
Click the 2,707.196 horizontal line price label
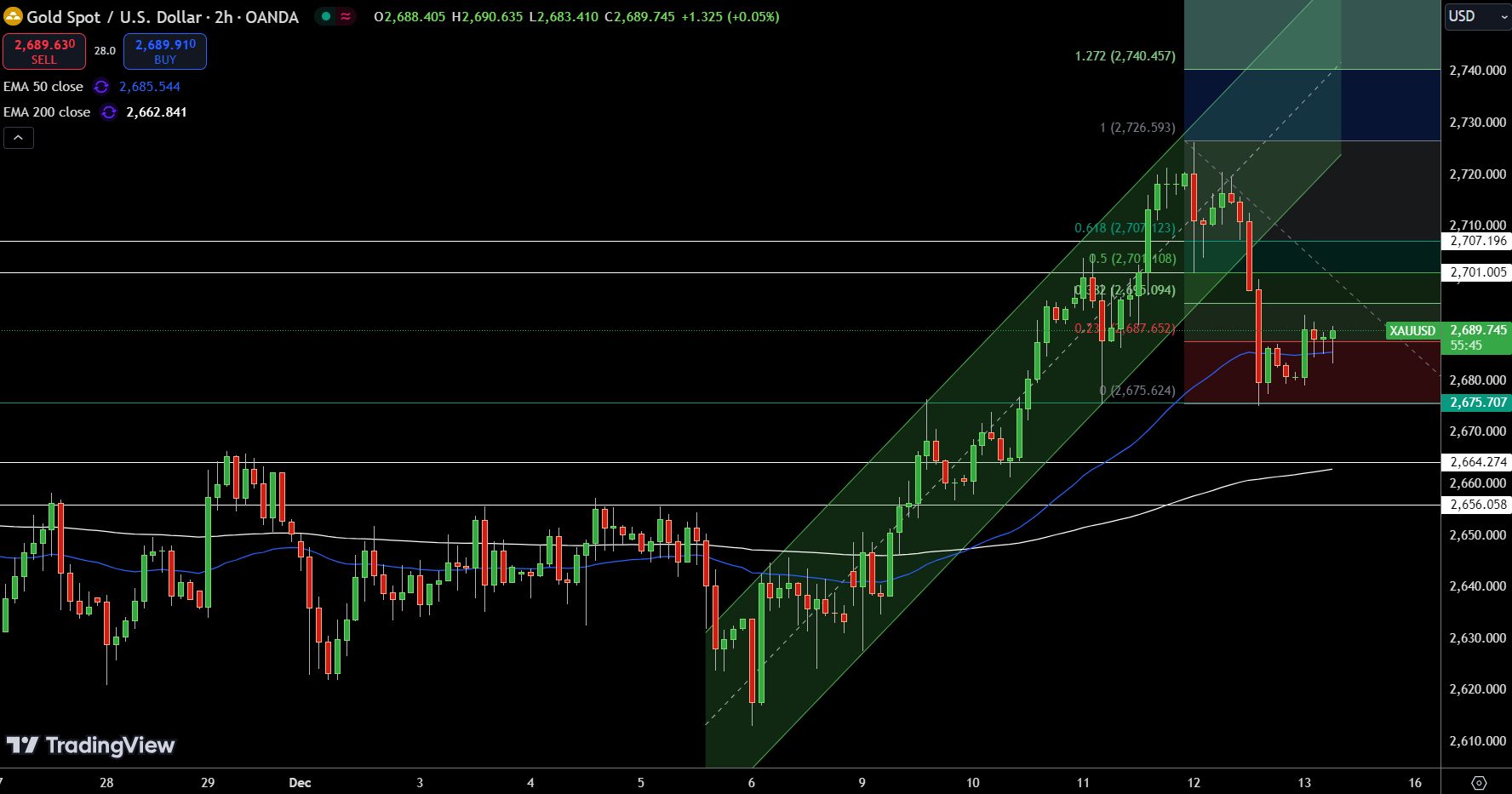[1477, 241]
